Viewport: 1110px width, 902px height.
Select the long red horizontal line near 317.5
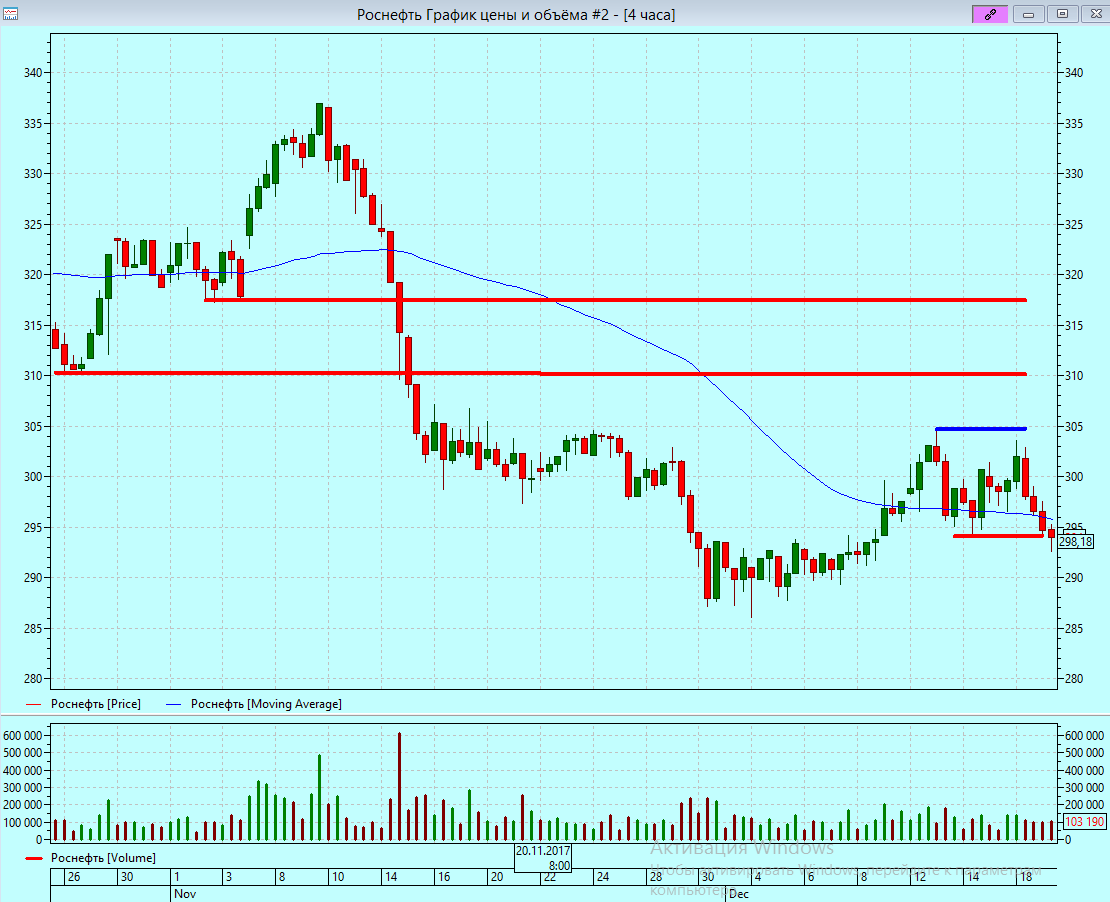point(615,300)
